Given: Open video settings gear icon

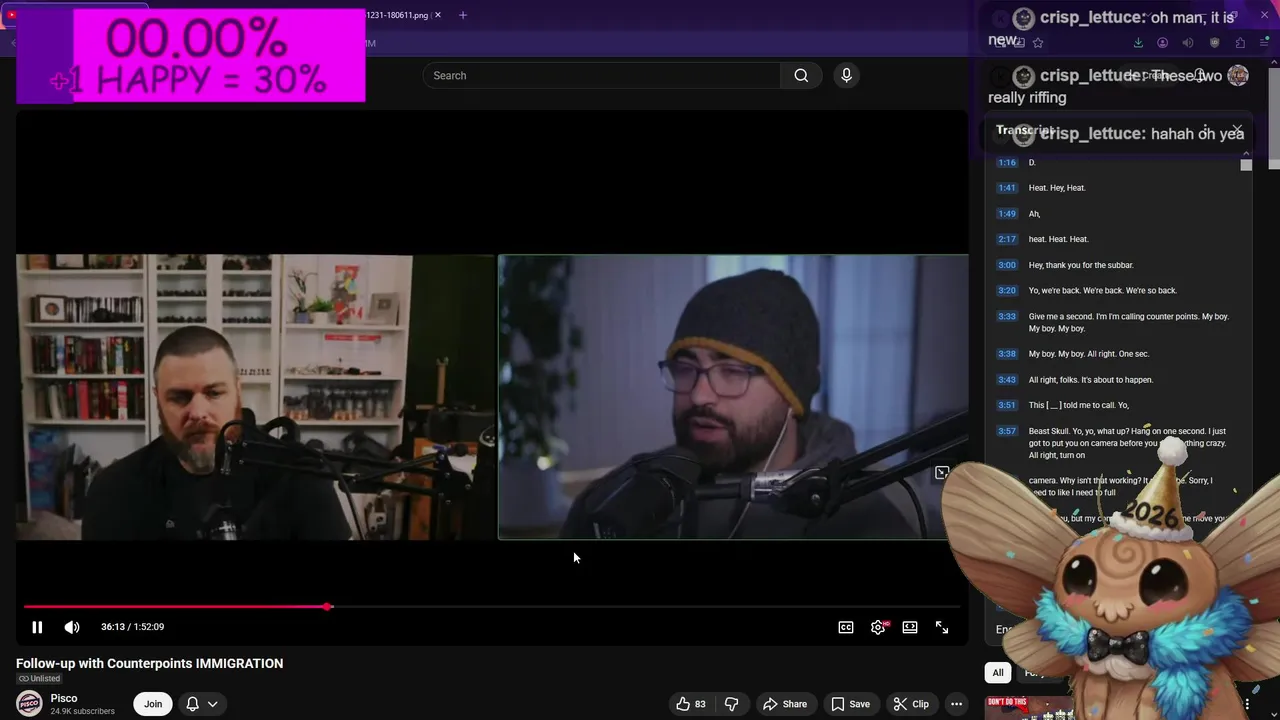Looking at the screenshot, I should coord(878,627).
